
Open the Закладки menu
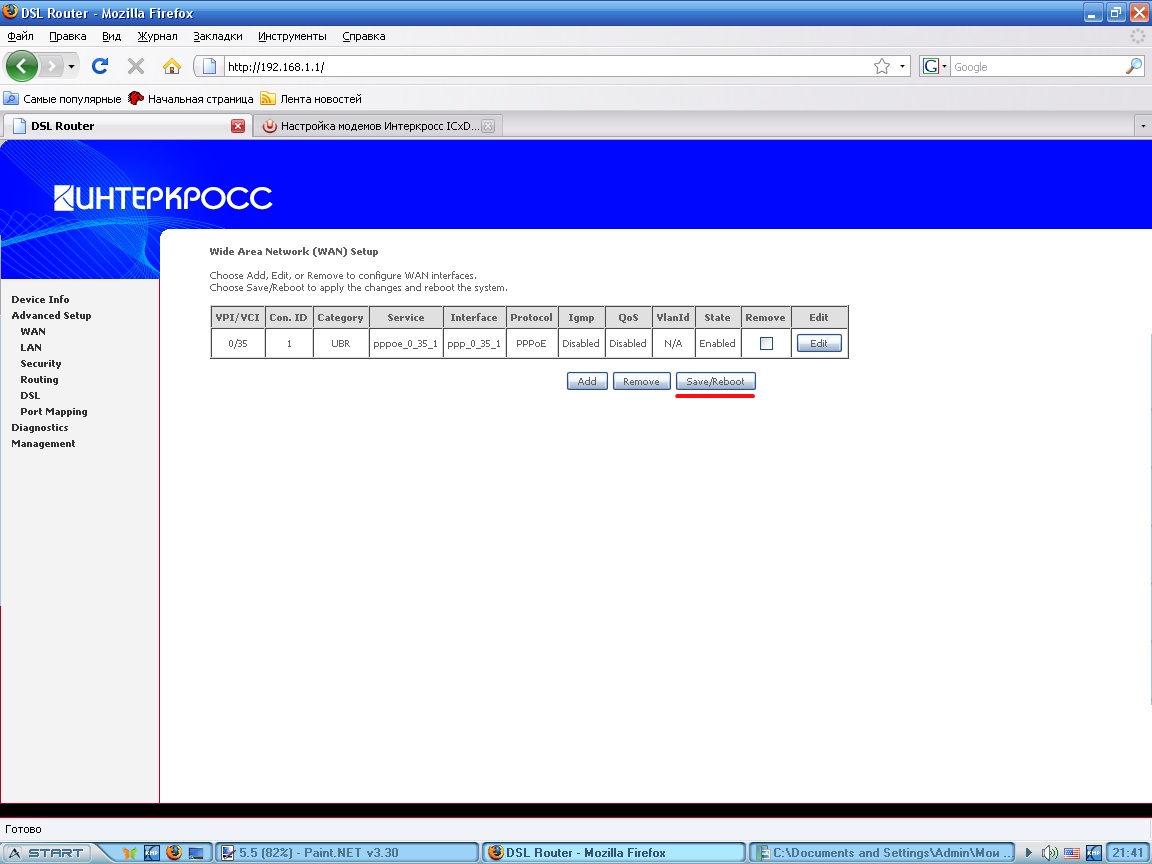click(x=217, y=36)
